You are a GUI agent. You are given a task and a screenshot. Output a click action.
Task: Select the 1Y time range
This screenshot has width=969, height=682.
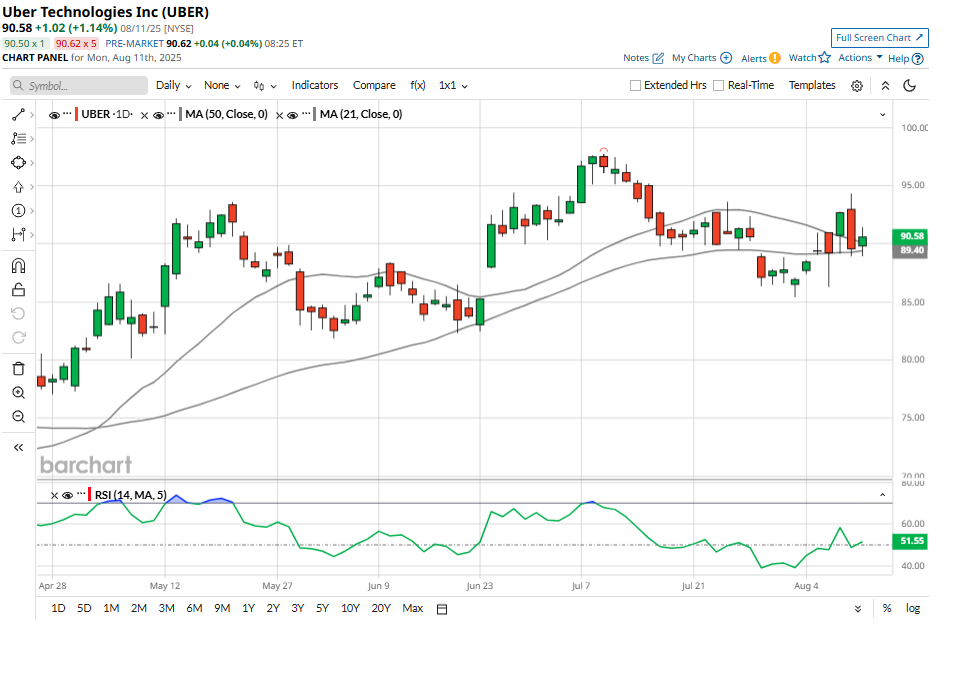(x=248, y=608)
